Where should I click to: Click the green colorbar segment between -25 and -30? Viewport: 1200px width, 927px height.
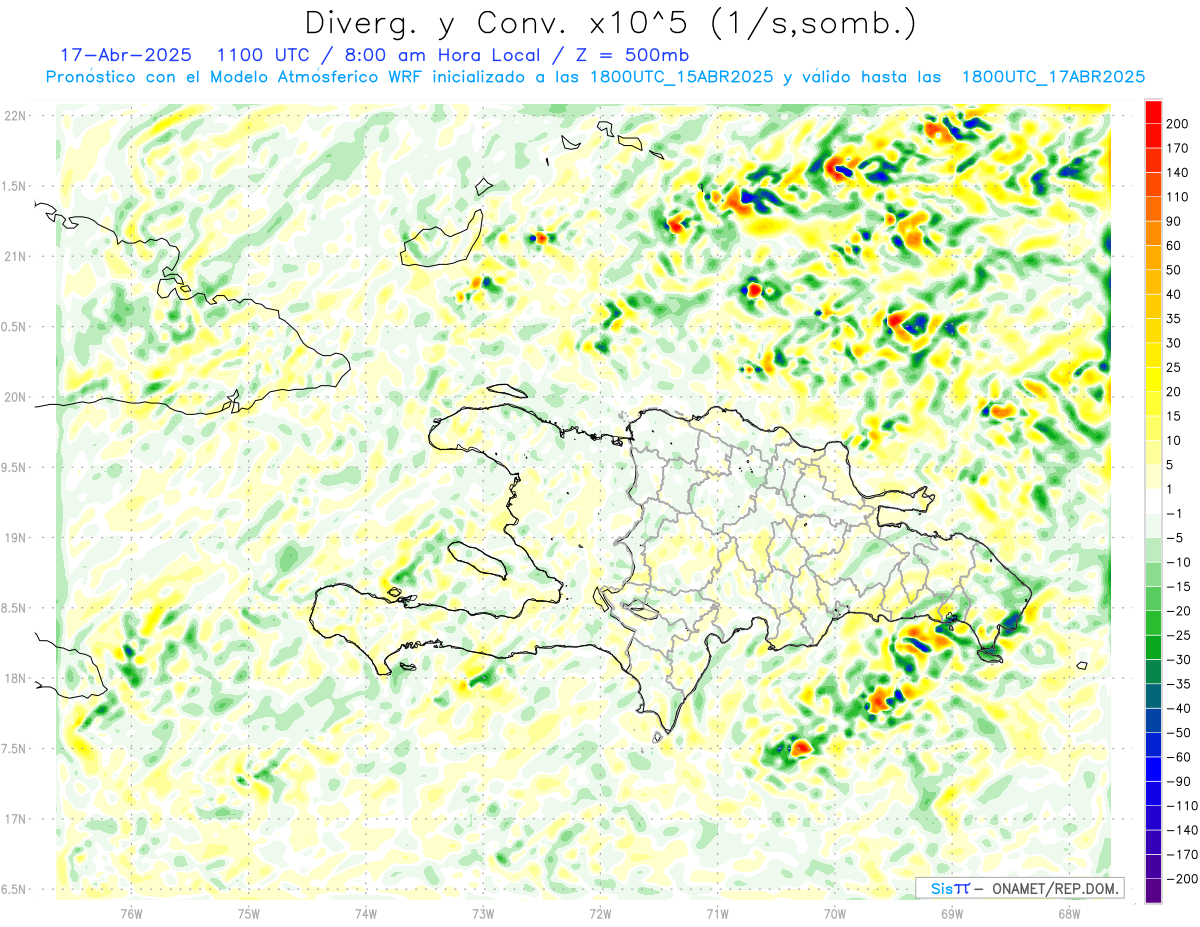click(1153, 647)
